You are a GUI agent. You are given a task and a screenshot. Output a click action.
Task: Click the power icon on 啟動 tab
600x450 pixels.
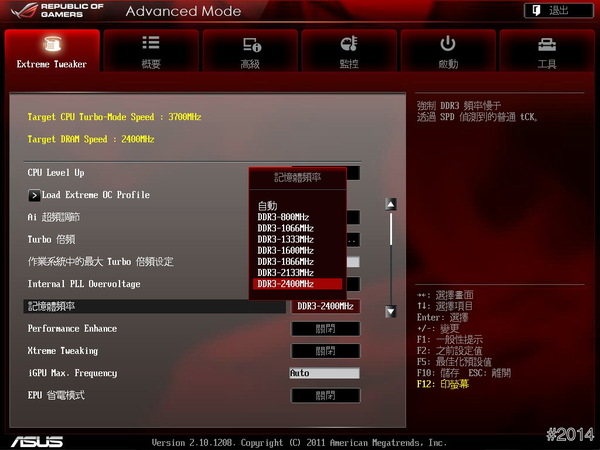[x=448, y=43]
